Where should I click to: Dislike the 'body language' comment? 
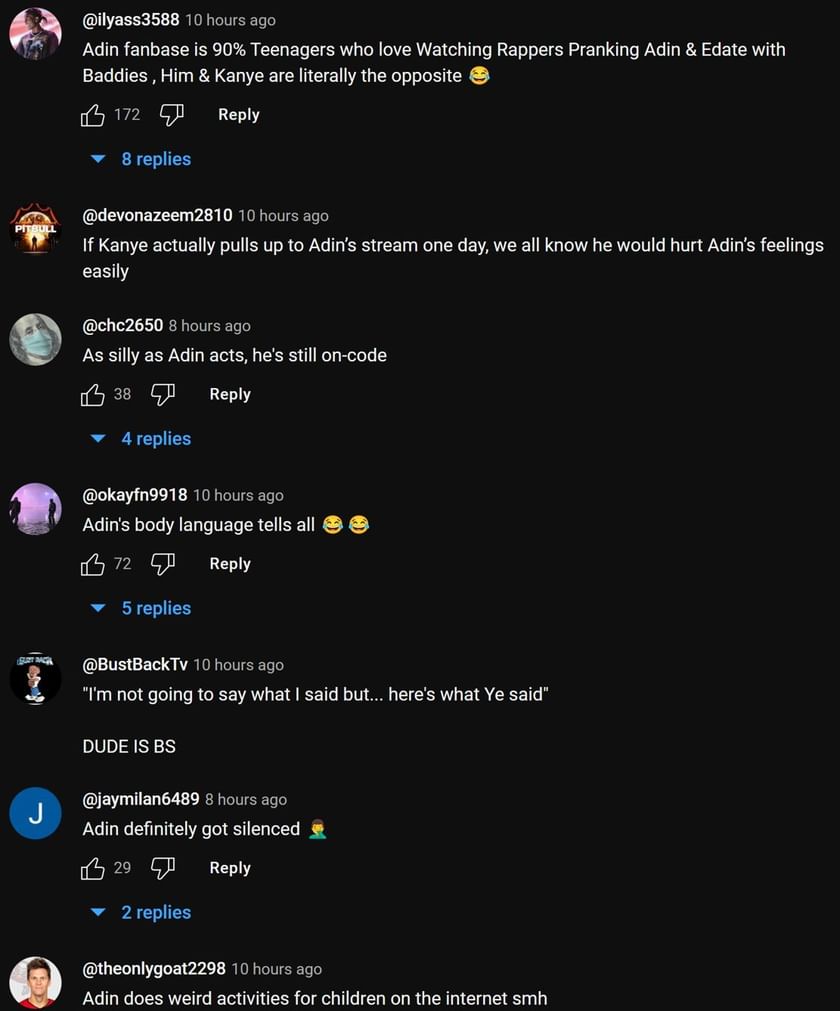[163, 564]
